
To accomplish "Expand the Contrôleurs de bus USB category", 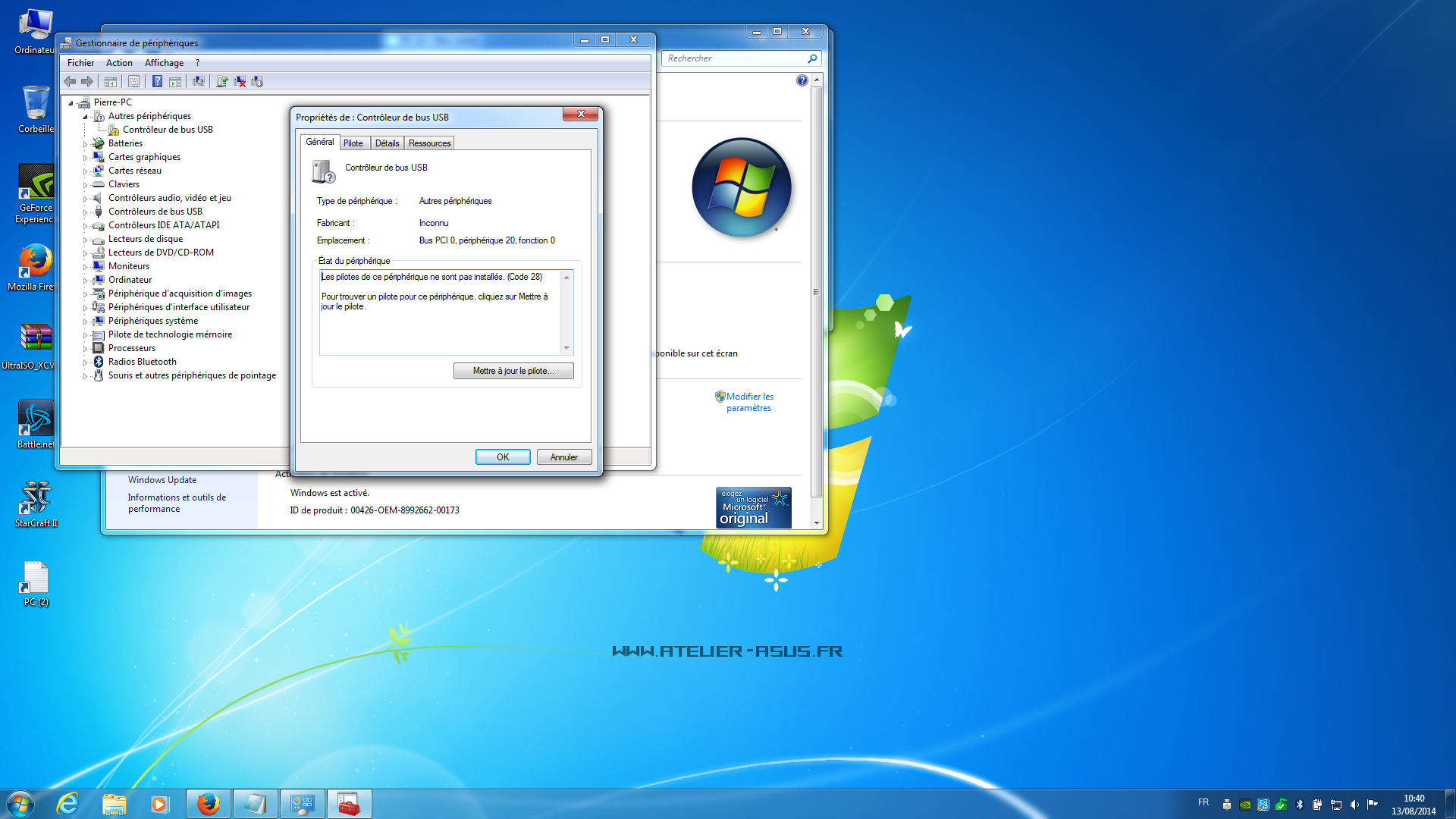I will 86,211.
